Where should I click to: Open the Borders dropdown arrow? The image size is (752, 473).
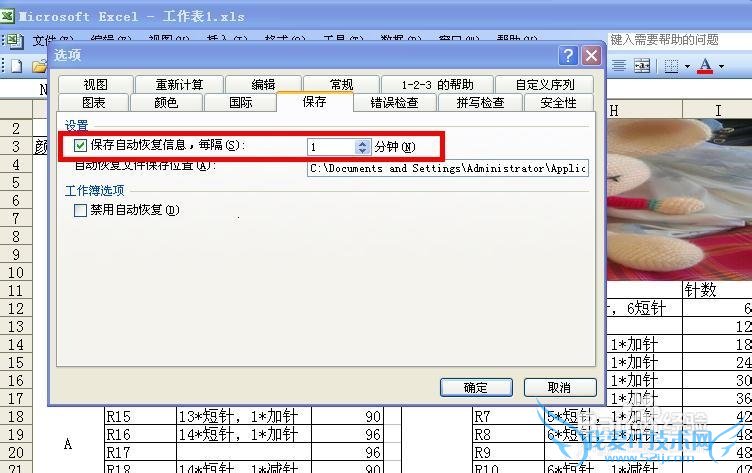point(687,66)
